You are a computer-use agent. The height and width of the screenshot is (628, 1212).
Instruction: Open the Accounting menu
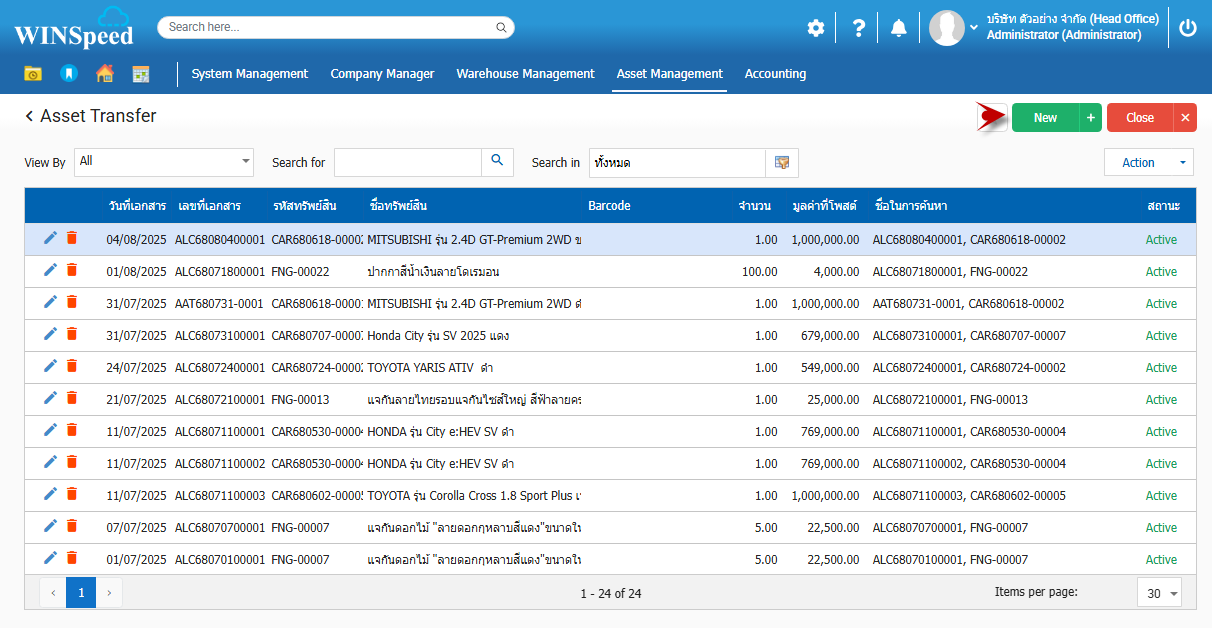[775, 73]
